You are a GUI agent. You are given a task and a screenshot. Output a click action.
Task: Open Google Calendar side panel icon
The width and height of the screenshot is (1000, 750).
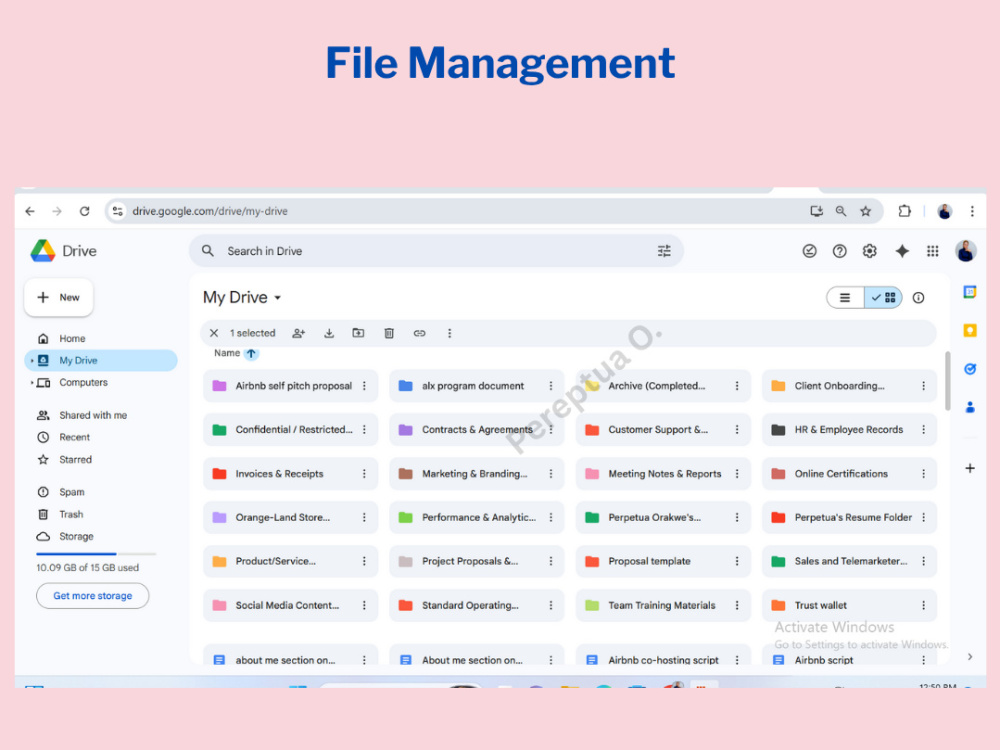point(969,292)
